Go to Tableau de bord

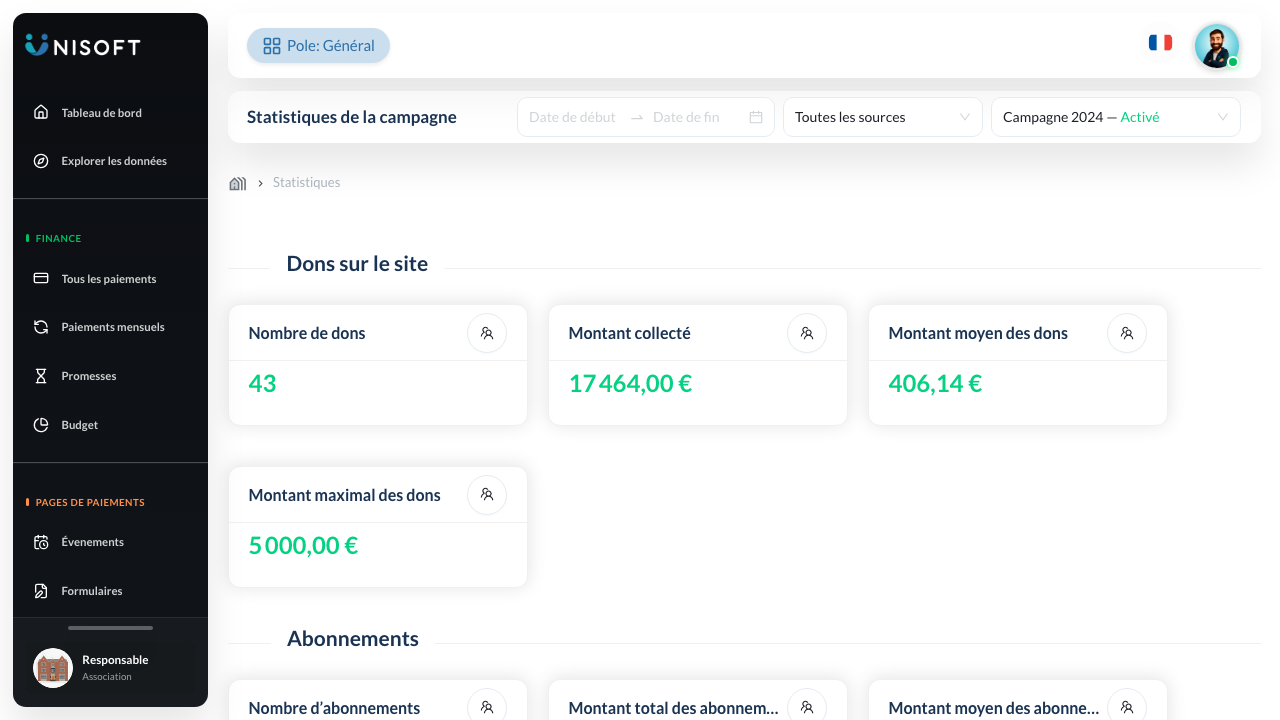point(101,113)
